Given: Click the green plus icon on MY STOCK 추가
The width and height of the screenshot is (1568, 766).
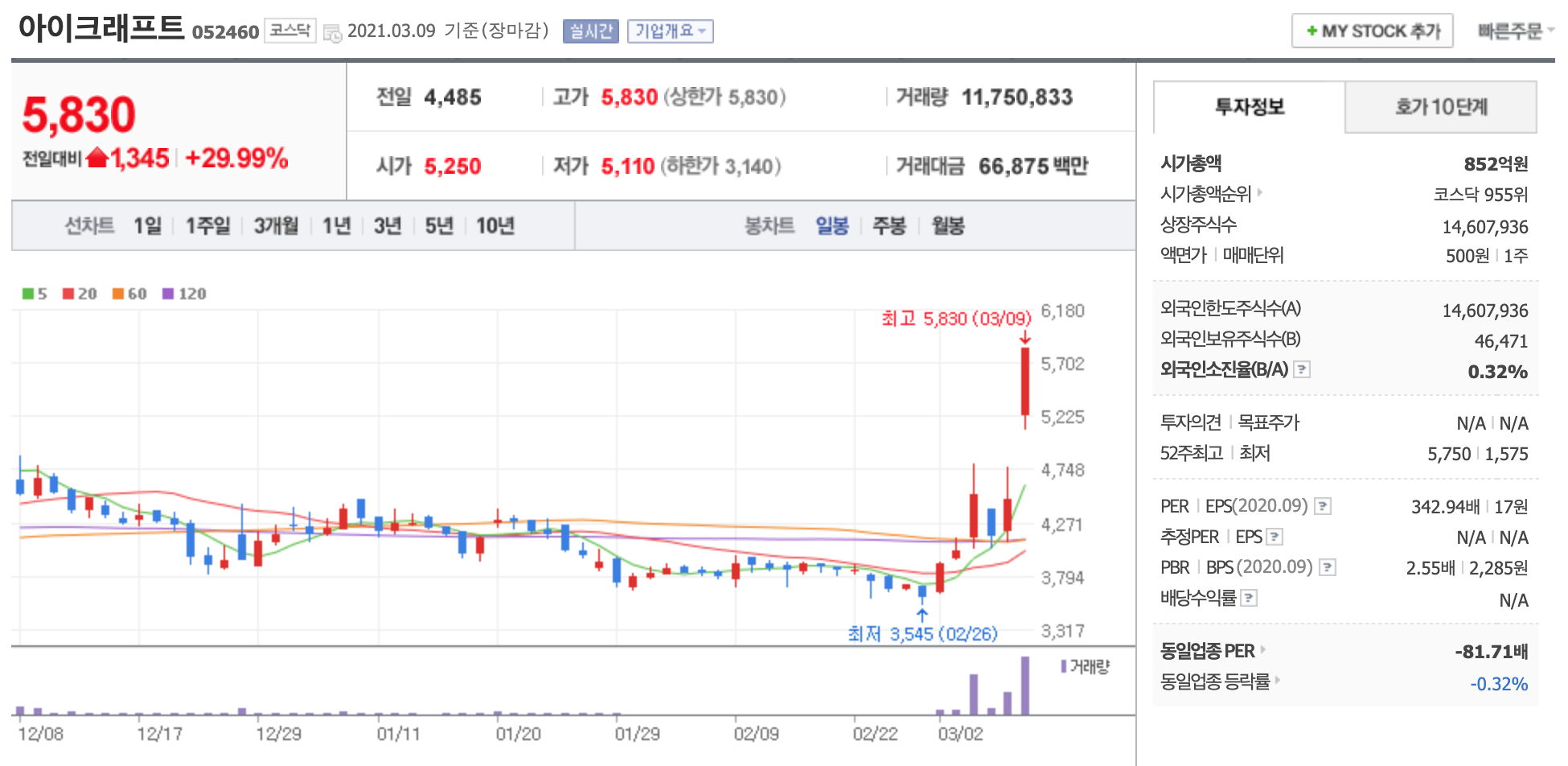Looking at the screenshot, I should coord(1311,31).
